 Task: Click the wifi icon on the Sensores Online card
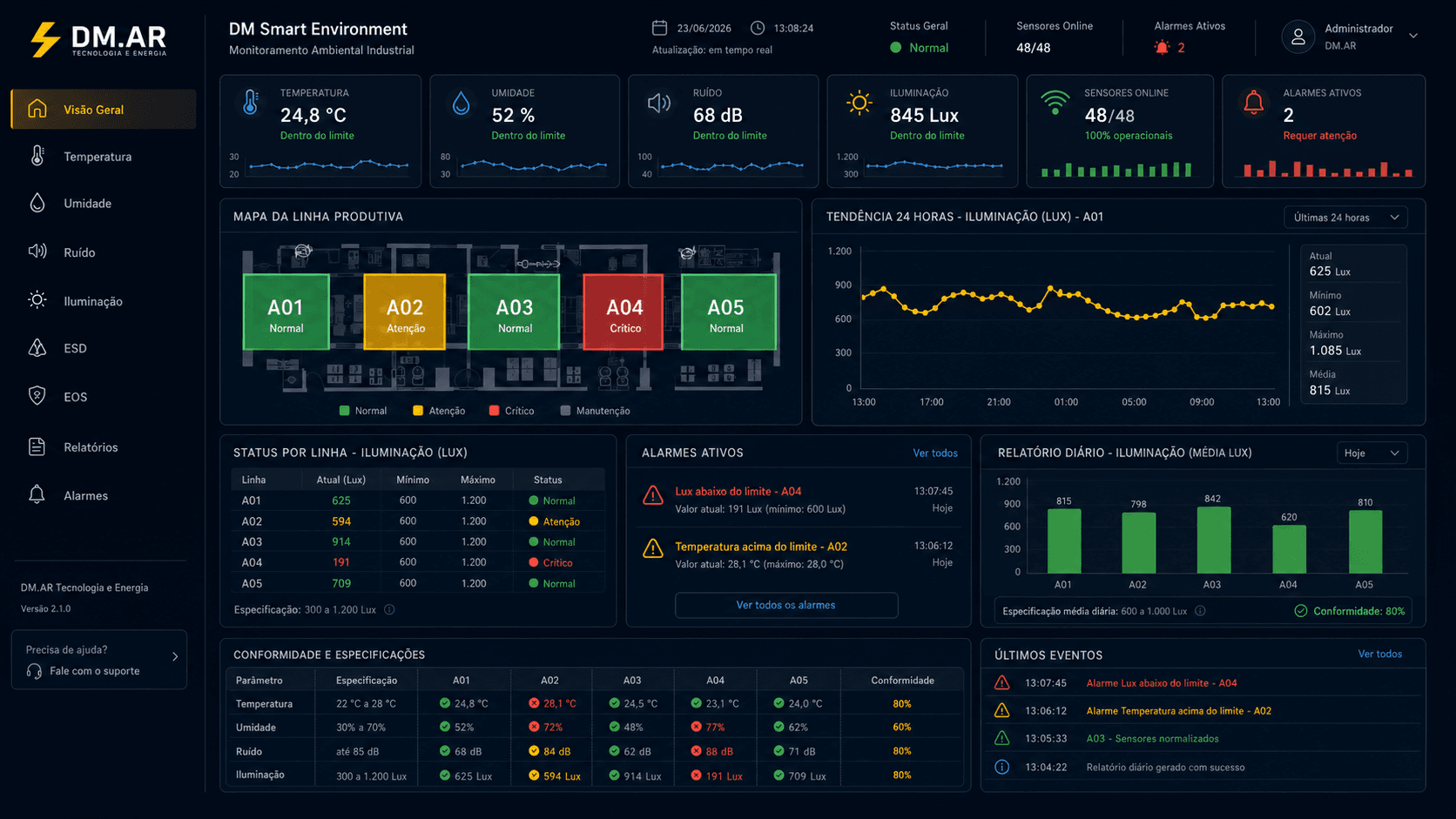pos(1055,103)
